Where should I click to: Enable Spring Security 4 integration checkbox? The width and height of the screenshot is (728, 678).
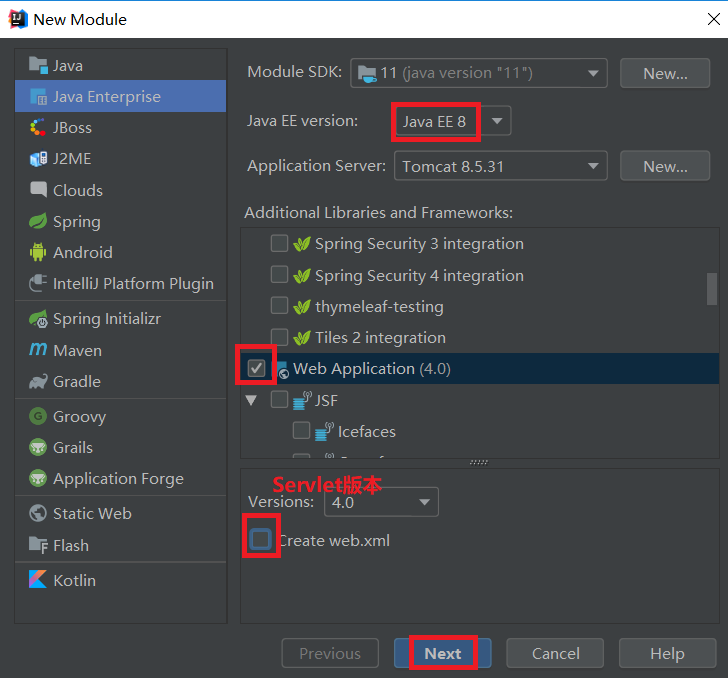pyautogui.click(x=279, y=274)
